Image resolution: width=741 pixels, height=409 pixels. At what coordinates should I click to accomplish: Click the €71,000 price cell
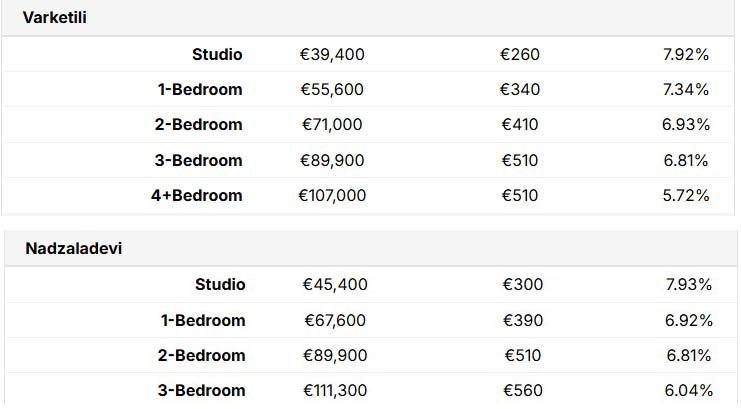332,124
